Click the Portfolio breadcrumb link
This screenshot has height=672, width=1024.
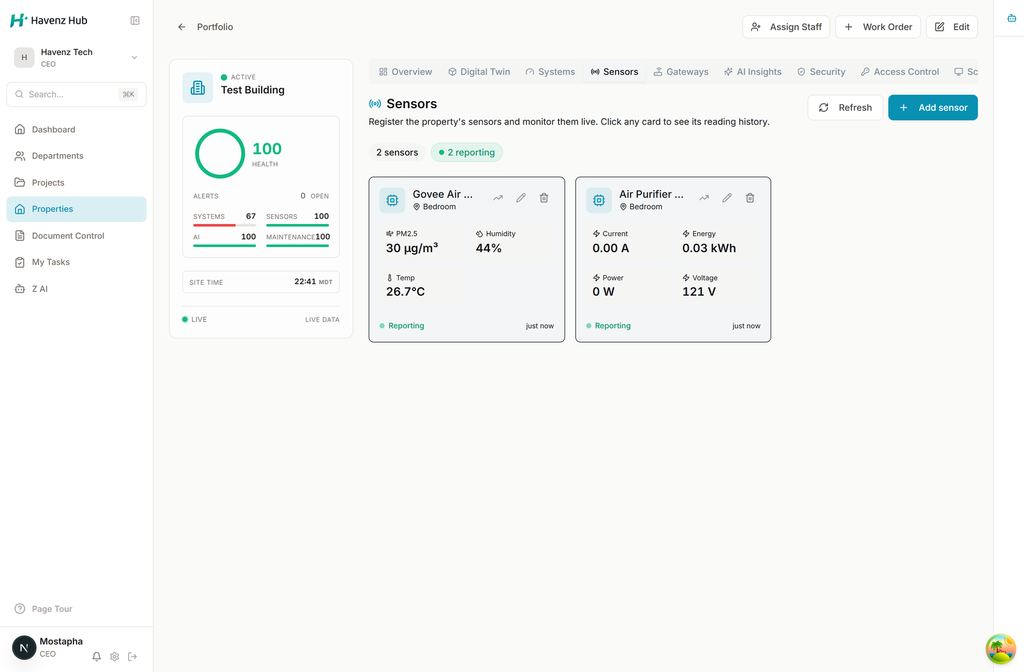[x=215, y=27]
